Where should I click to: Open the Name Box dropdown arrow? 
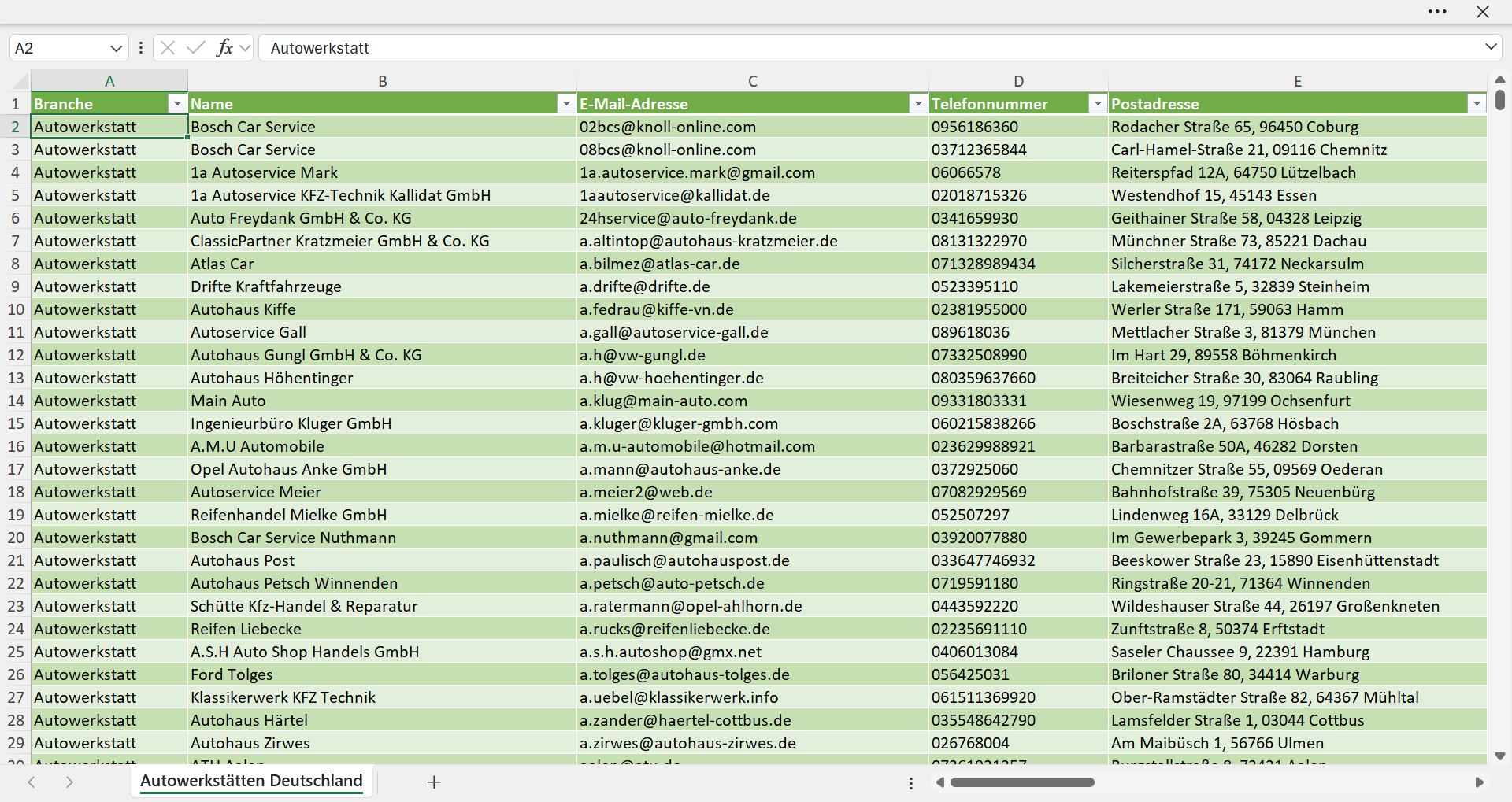117,48
